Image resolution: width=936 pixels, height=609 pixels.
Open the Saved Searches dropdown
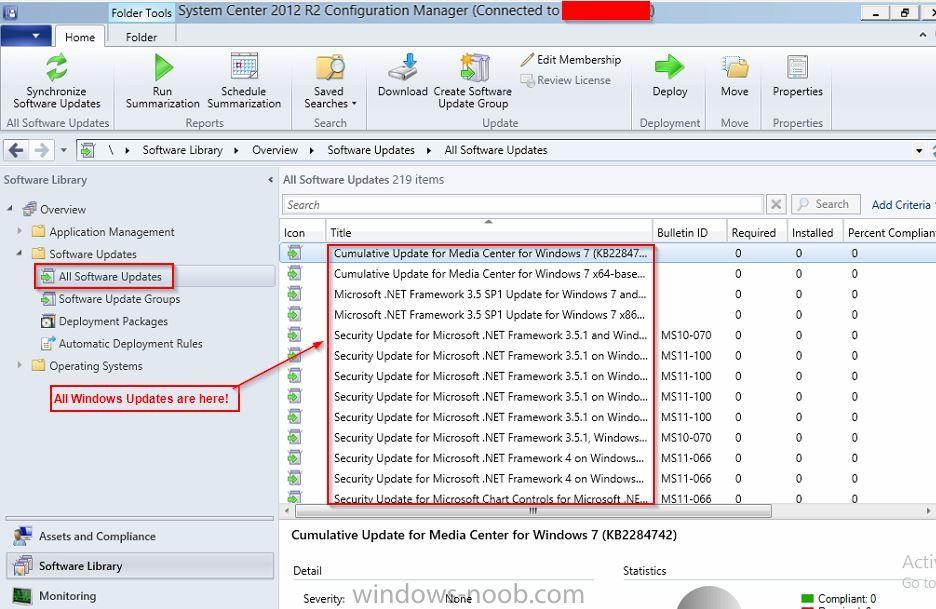click(330, 81)
